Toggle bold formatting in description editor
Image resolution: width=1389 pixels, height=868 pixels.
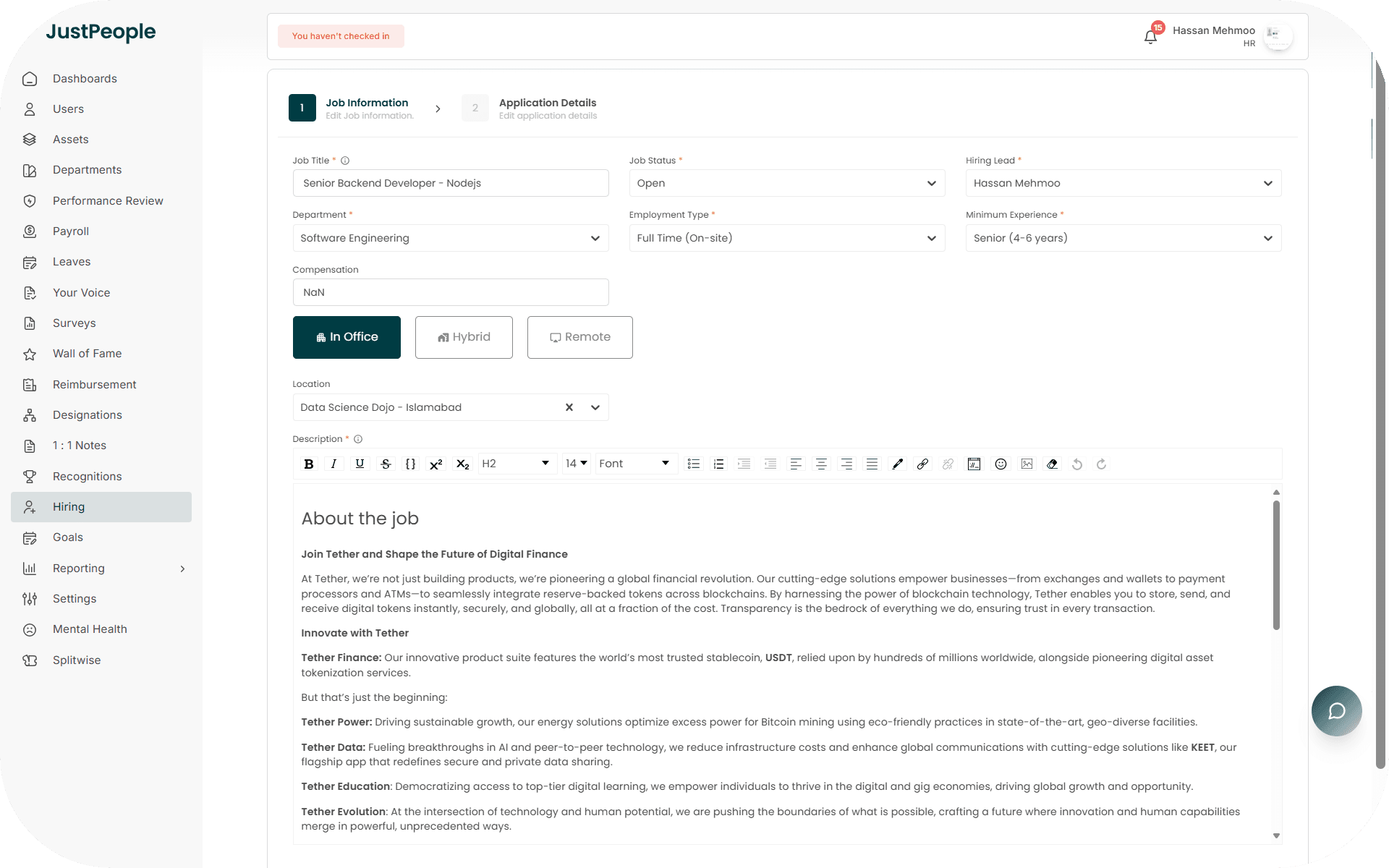click(x=309, y=464)
